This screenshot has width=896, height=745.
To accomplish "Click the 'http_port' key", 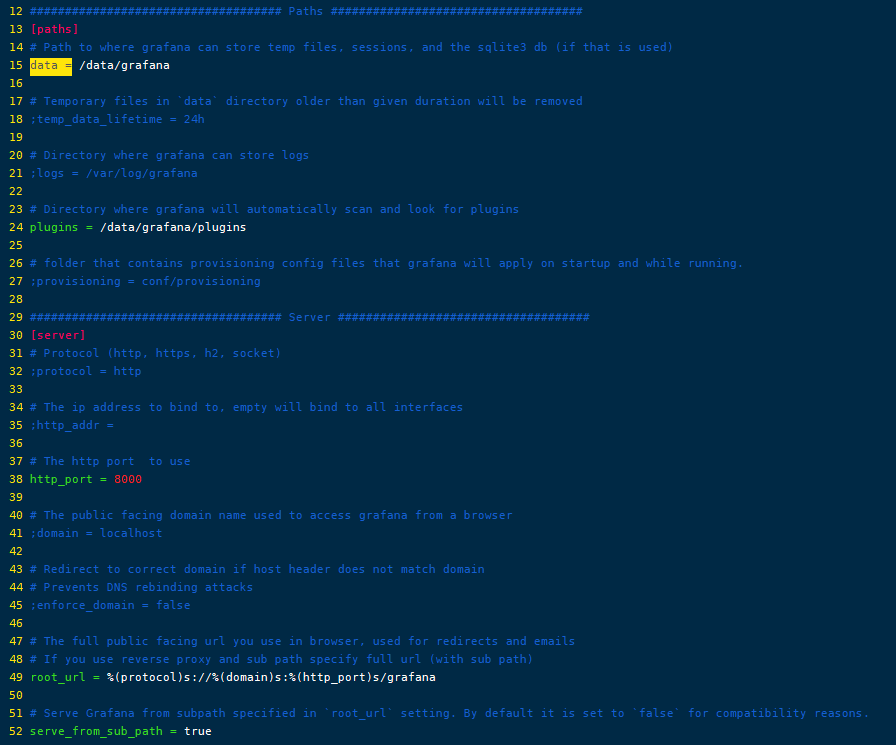I will (61, 479).
